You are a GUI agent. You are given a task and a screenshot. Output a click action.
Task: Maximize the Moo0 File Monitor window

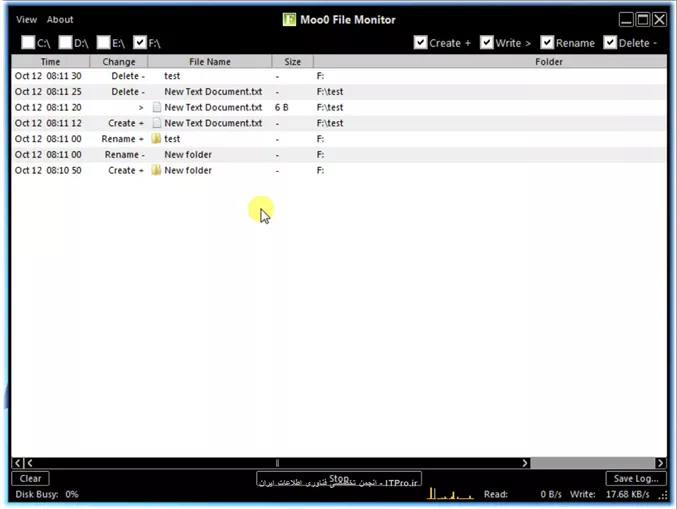pos(643,19)
